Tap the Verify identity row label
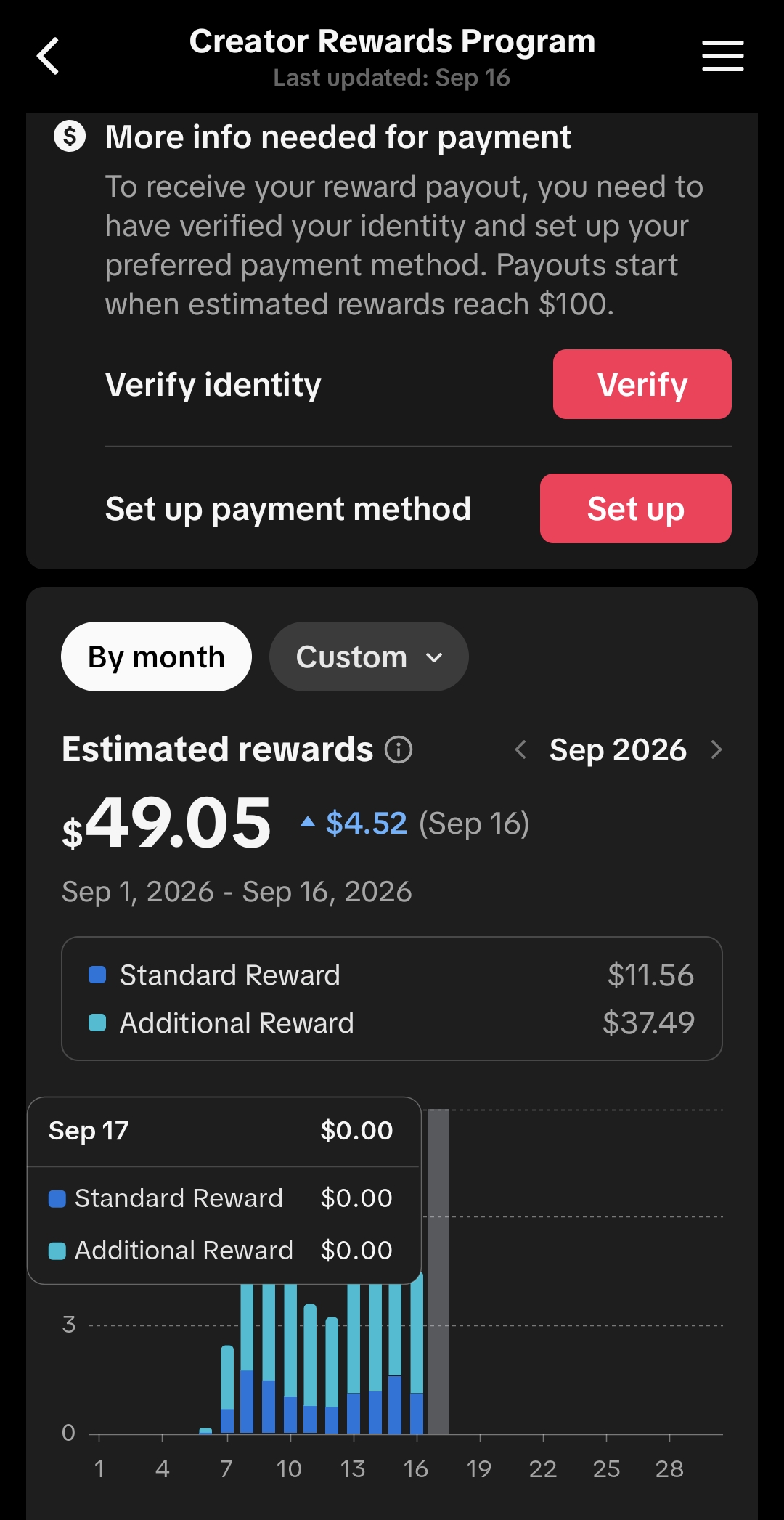This screenshot has height=1520, width=784. (213, 384)
